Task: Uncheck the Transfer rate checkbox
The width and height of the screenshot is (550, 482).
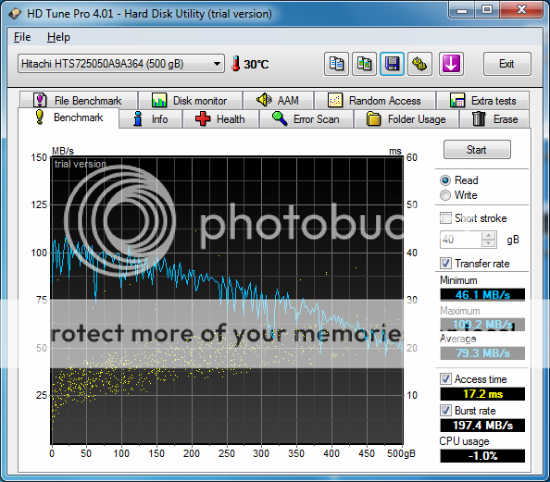Action: (x=445, y=263)
